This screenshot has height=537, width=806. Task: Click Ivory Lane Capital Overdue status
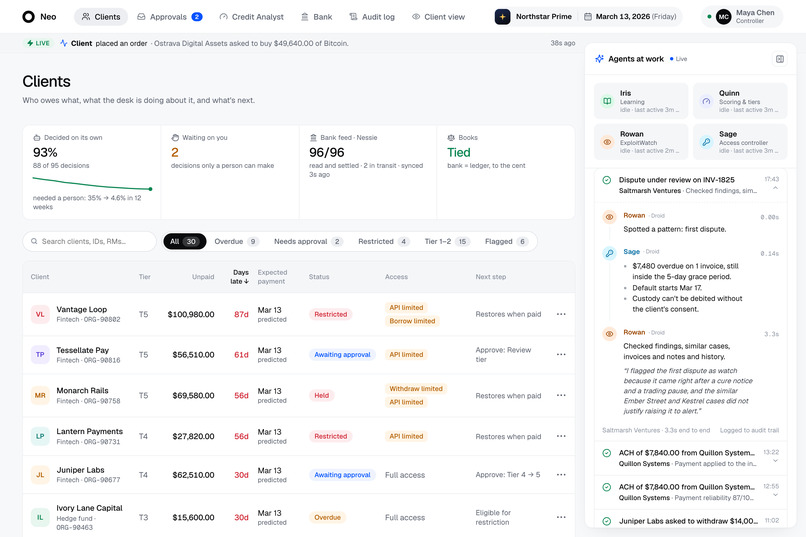(x=327, y=517)
